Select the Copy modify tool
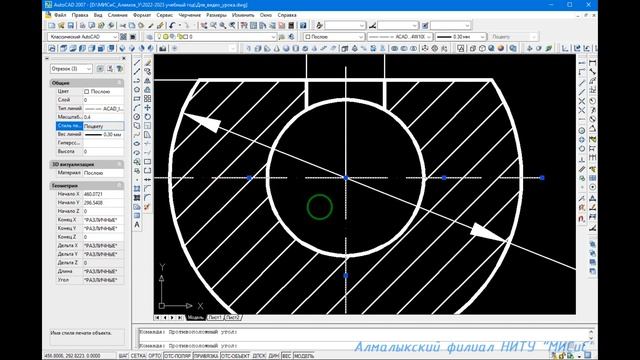This screenshot has height=360, width=640. tap(148, 71)
